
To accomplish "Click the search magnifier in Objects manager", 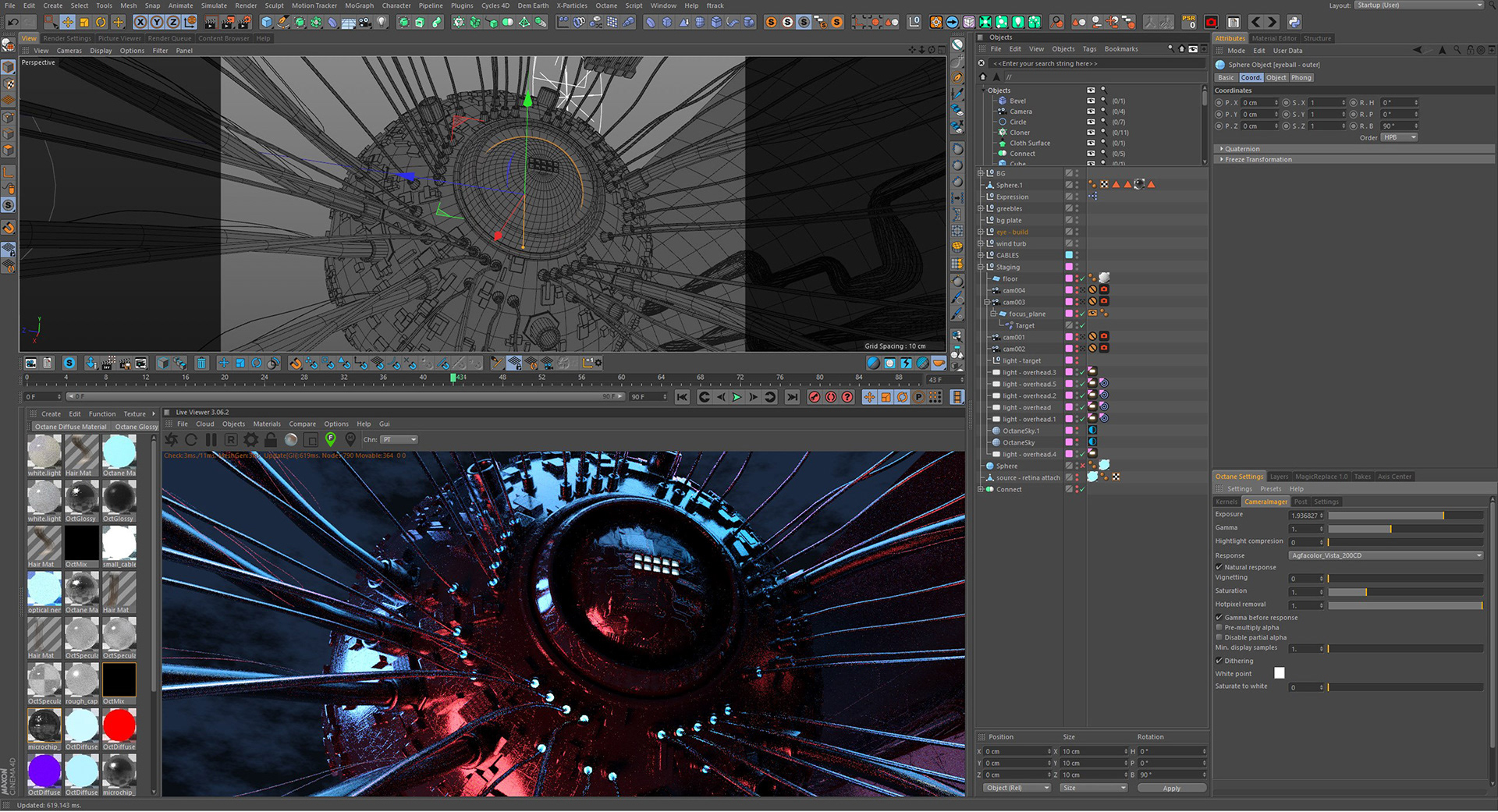I will [1170, 48].
